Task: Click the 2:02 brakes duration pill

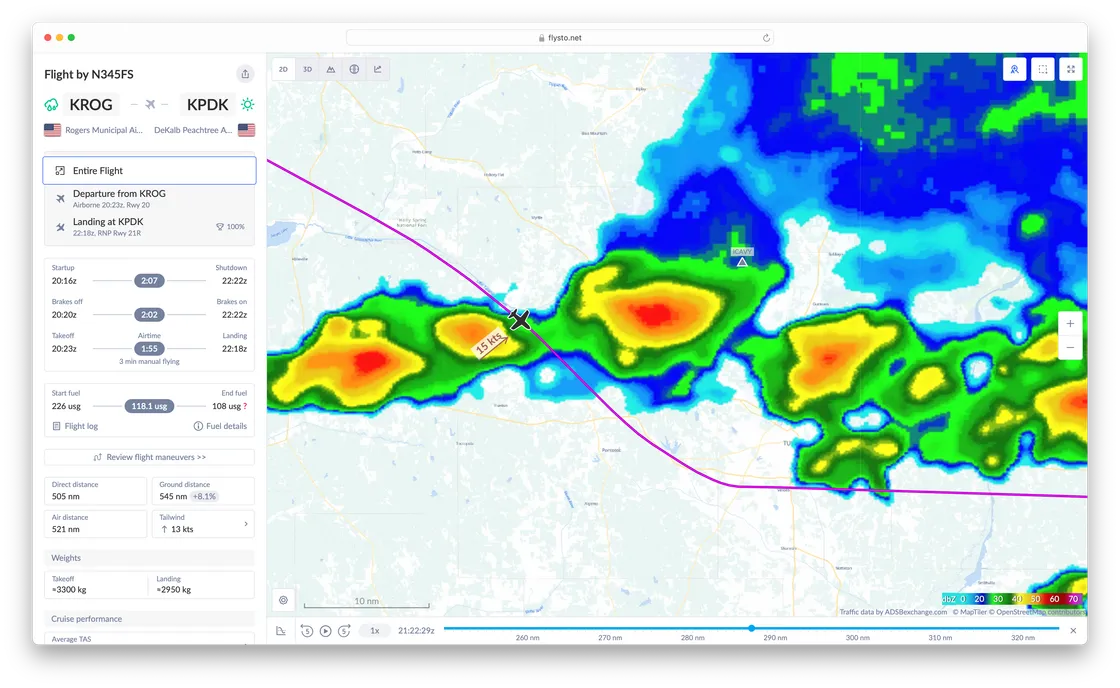Action: point(149,314)
